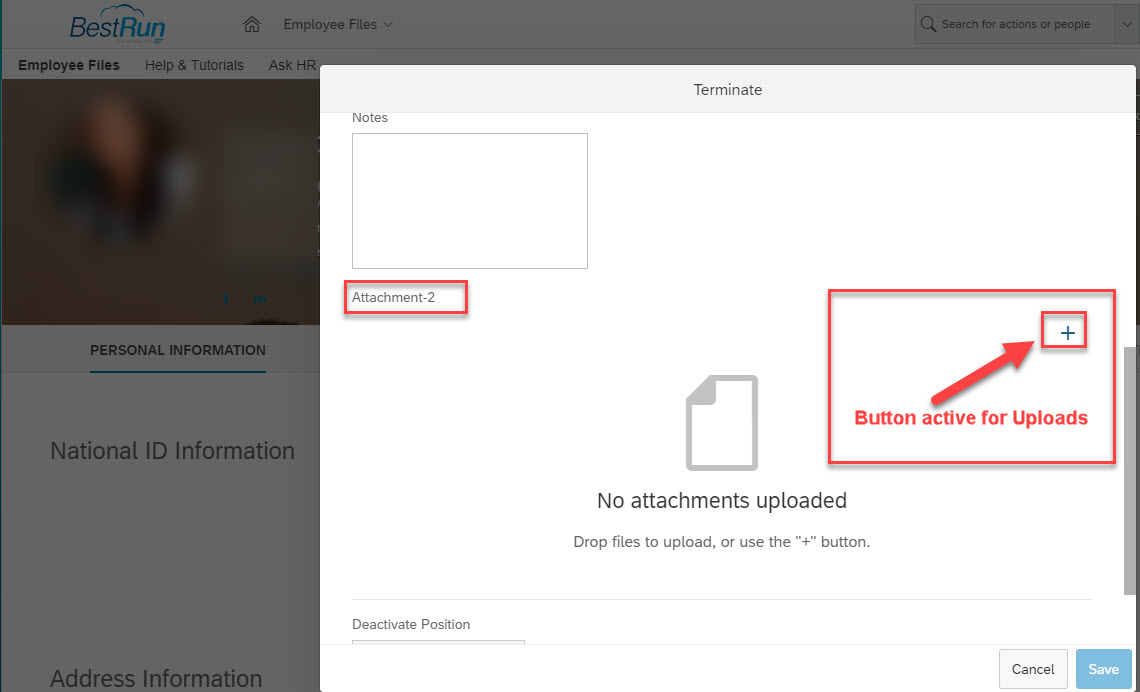
Task: Click the 'Terminate' dialog title
Action: (728, 89)
